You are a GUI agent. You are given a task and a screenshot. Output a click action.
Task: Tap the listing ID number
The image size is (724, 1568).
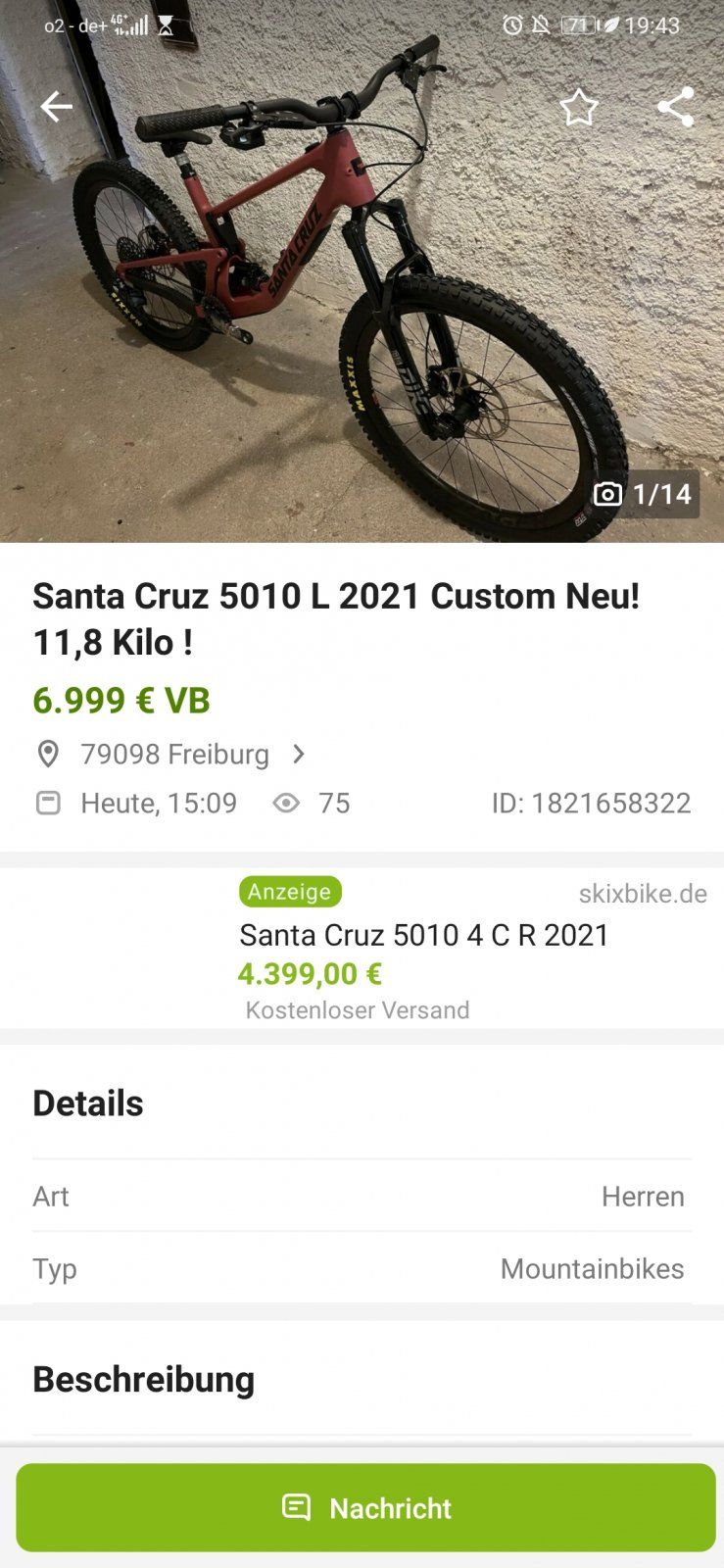(x=591, y=804)
